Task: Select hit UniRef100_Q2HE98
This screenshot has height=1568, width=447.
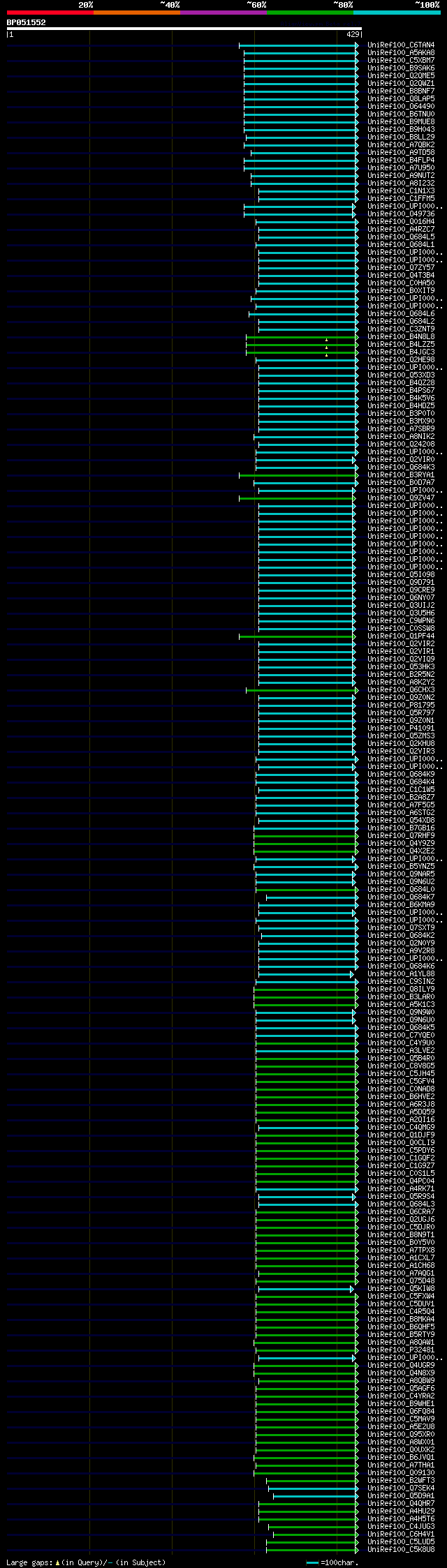Action: pyautogui.click(x=401, y=360)
